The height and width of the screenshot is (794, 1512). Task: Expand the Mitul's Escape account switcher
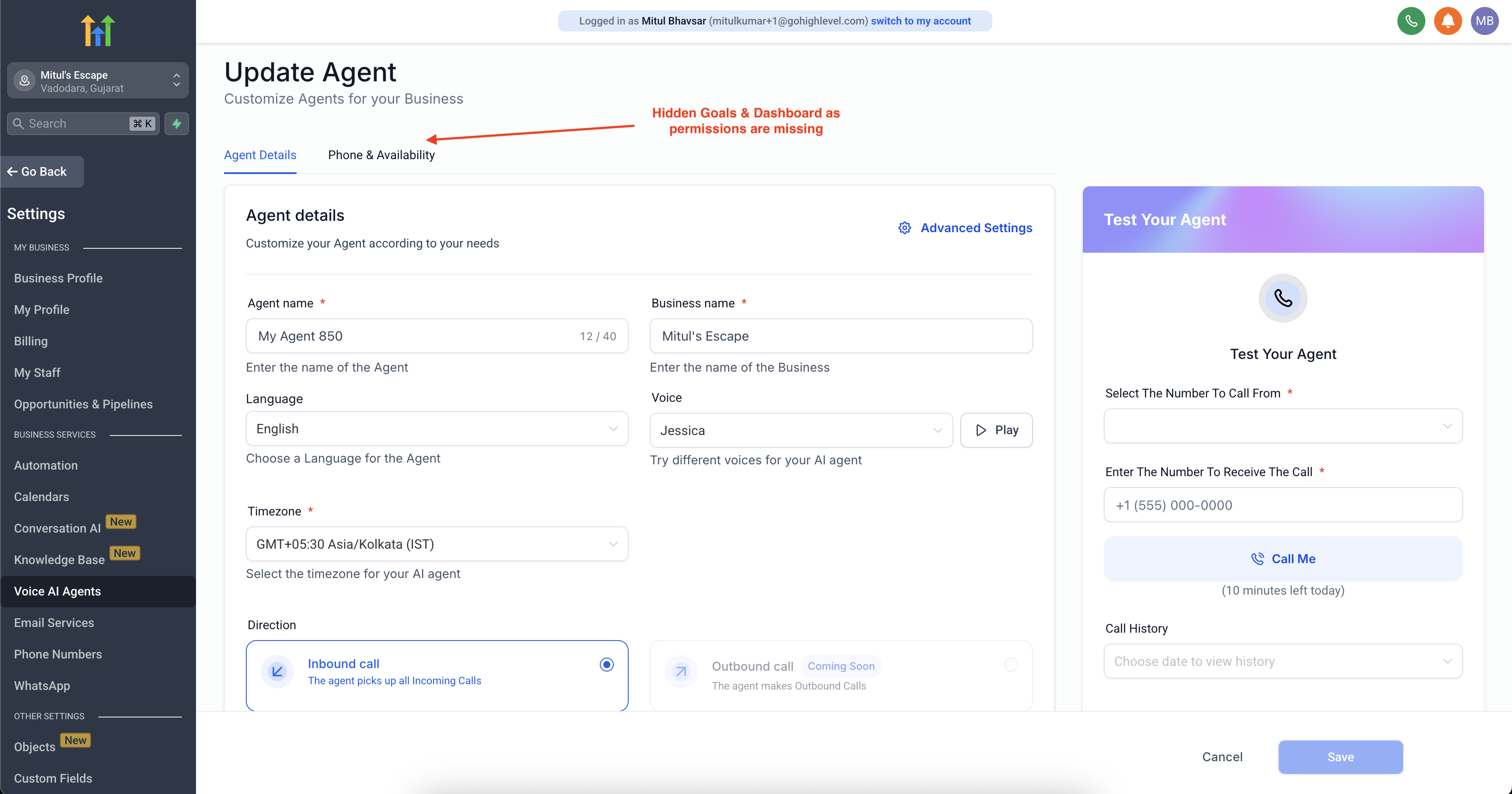(x=98, y=81)
